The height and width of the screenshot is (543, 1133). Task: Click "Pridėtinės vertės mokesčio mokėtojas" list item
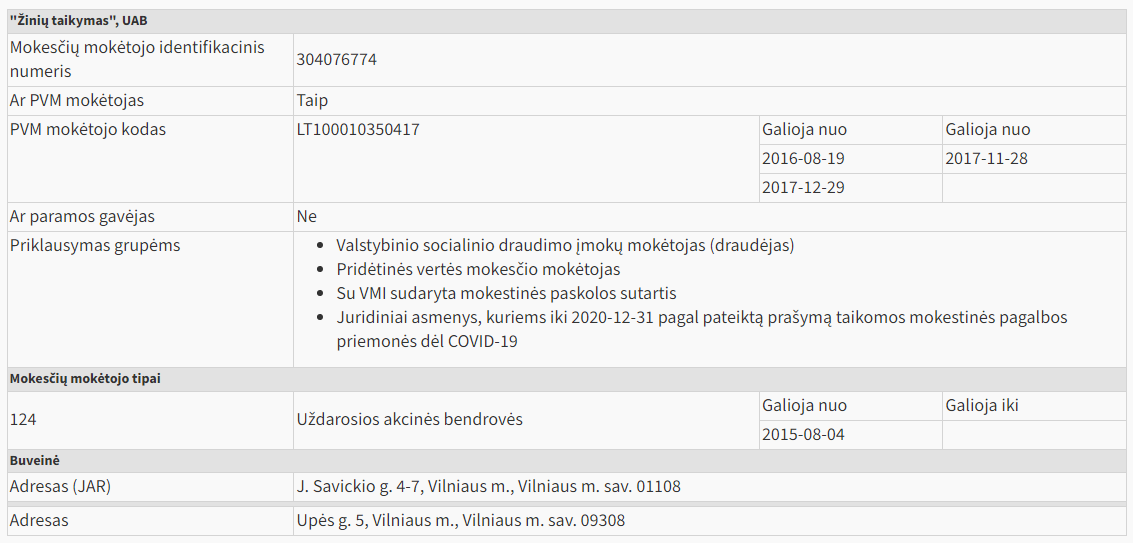pos(478,270)
